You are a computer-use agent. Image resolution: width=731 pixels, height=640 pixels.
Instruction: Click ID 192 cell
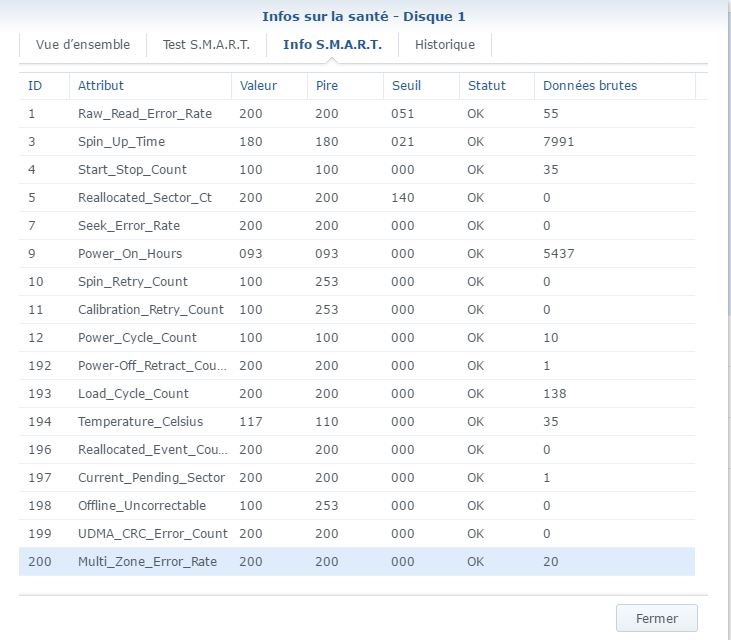click(40, 365)
